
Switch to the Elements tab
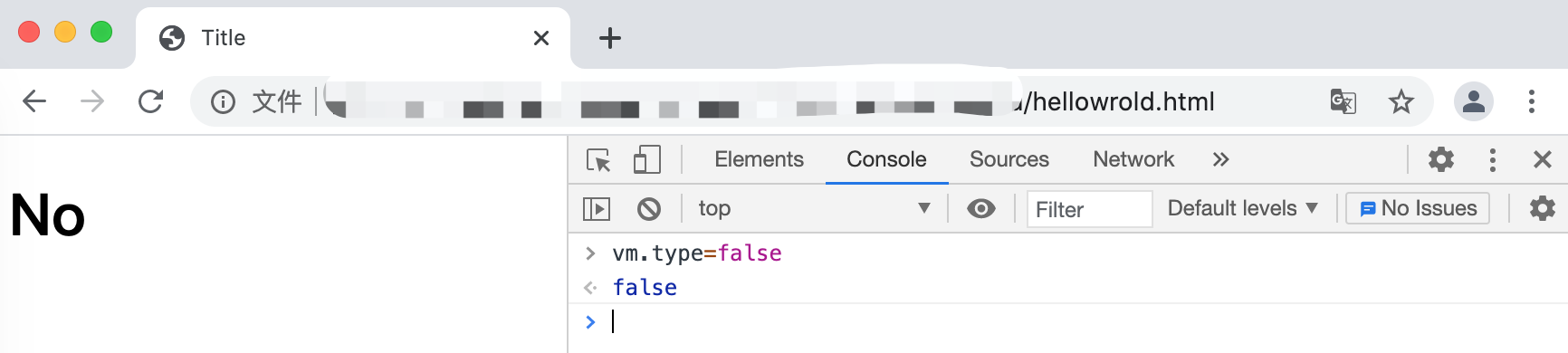[759, 159]
